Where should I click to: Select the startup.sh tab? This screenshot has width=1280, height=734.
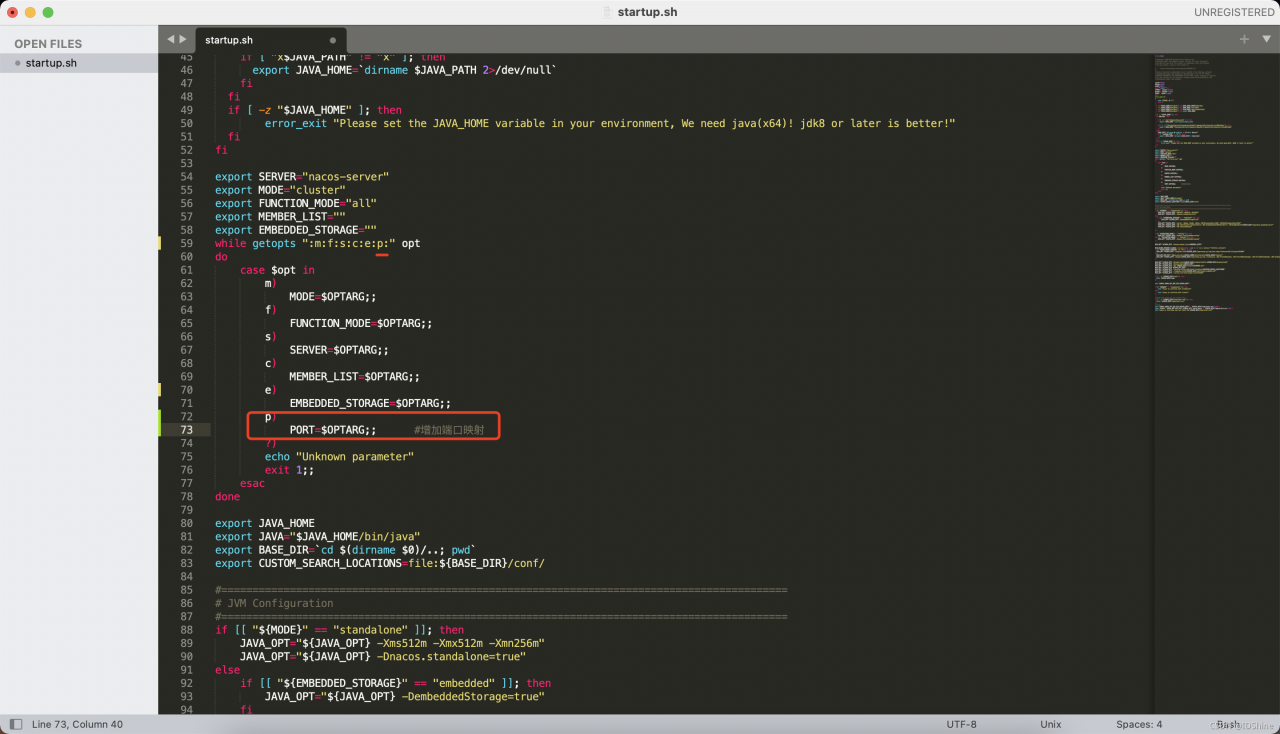point(230,40)
